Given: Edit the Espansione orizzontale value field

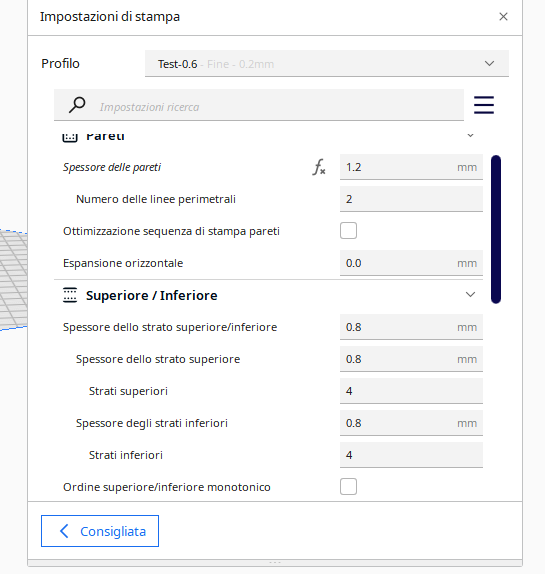Looking at the screenshot, I should [411, 263].
